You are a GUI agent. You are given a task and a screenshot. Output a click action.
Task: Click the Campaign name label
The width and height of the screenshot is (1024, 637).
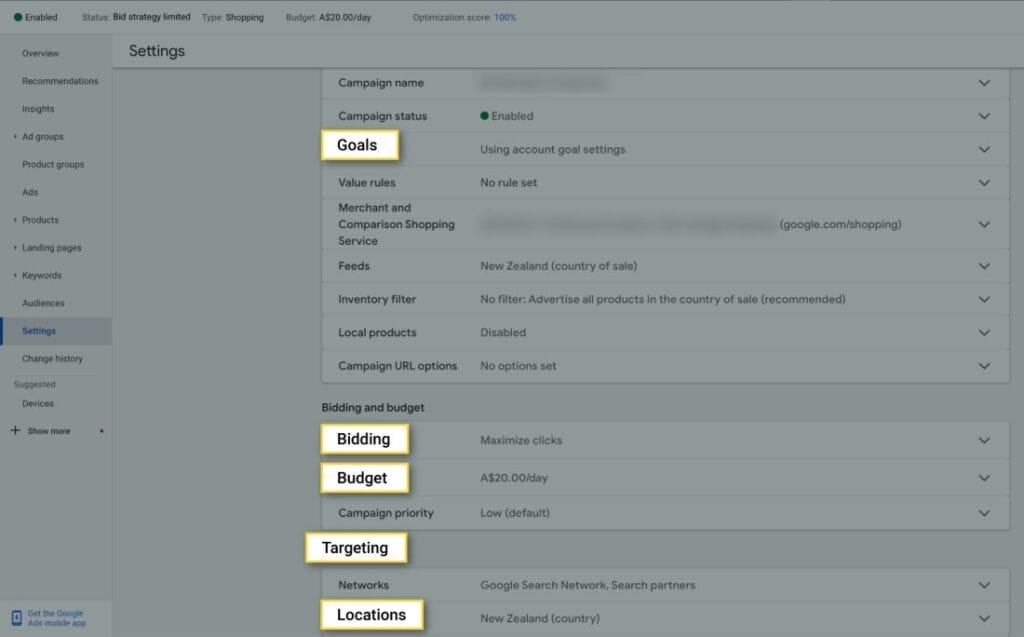point(381,83)
